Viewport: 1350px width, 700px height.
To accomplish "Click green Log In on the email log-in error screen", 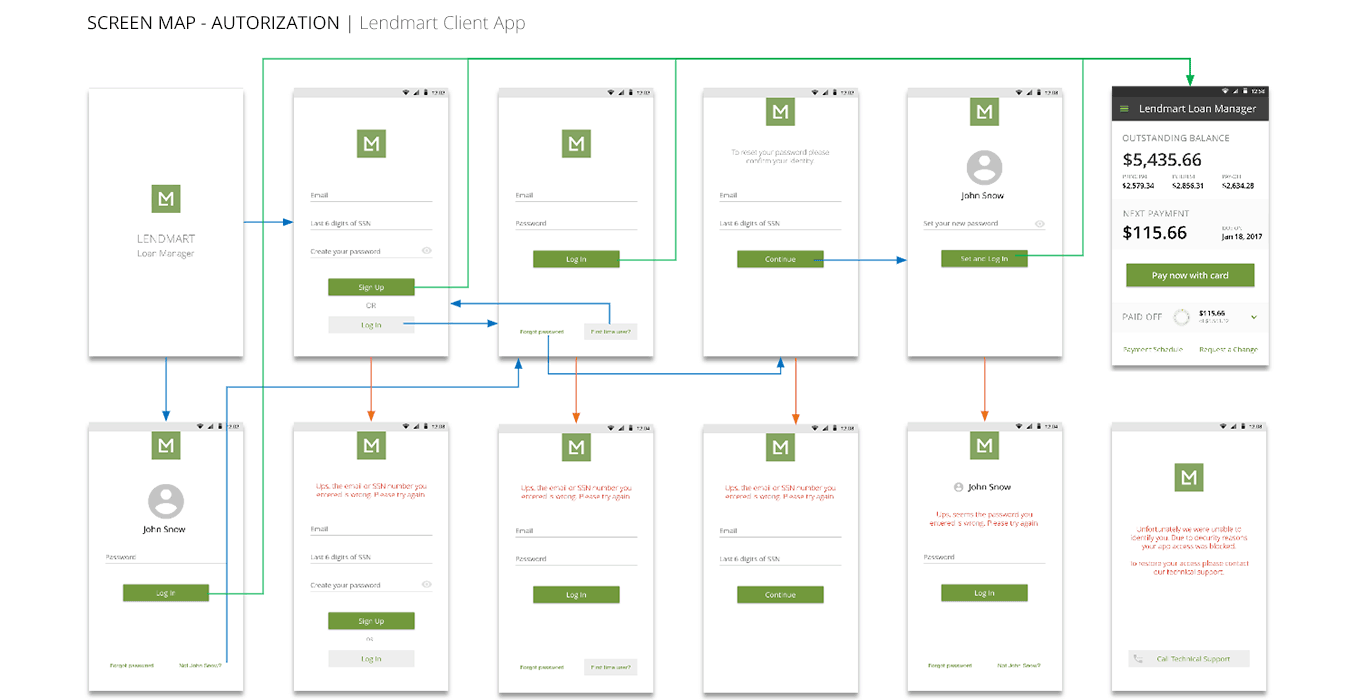I will click(576, 595).
